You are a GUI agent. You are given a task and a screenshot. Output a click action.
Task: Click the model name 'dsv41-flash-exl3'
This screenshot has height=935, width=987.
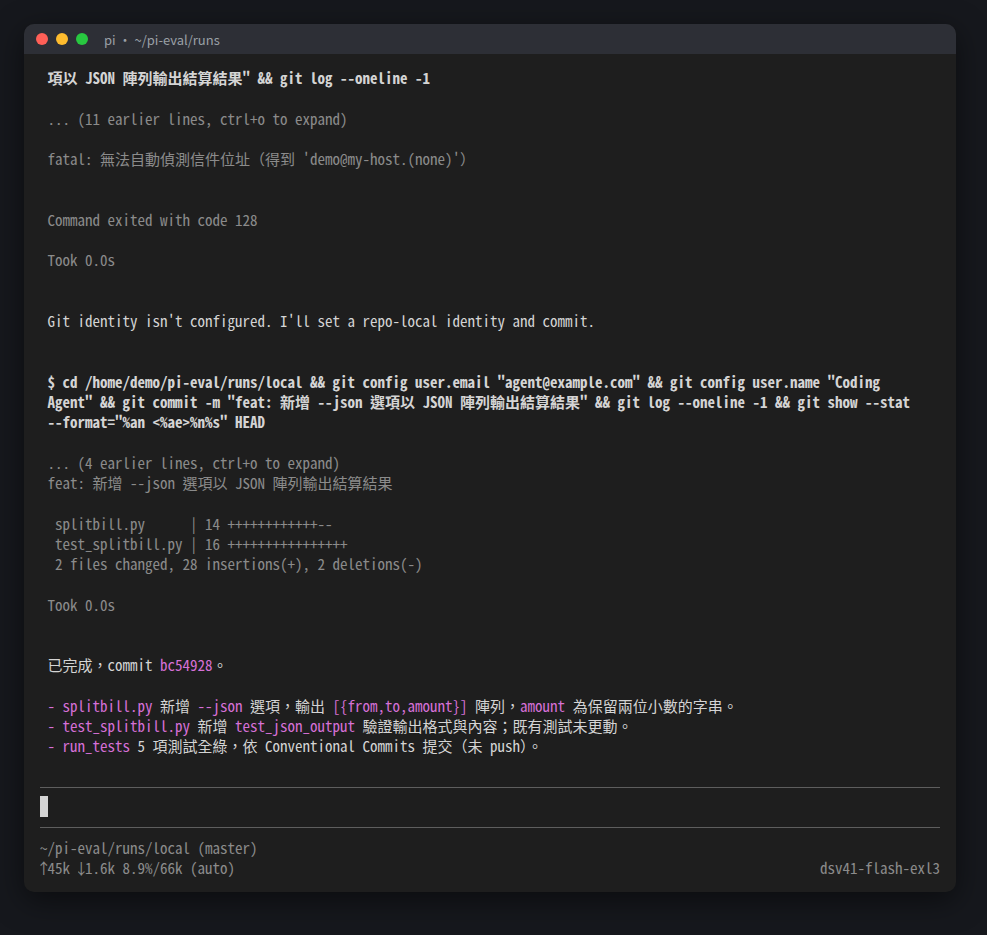(x=879, y=869)
